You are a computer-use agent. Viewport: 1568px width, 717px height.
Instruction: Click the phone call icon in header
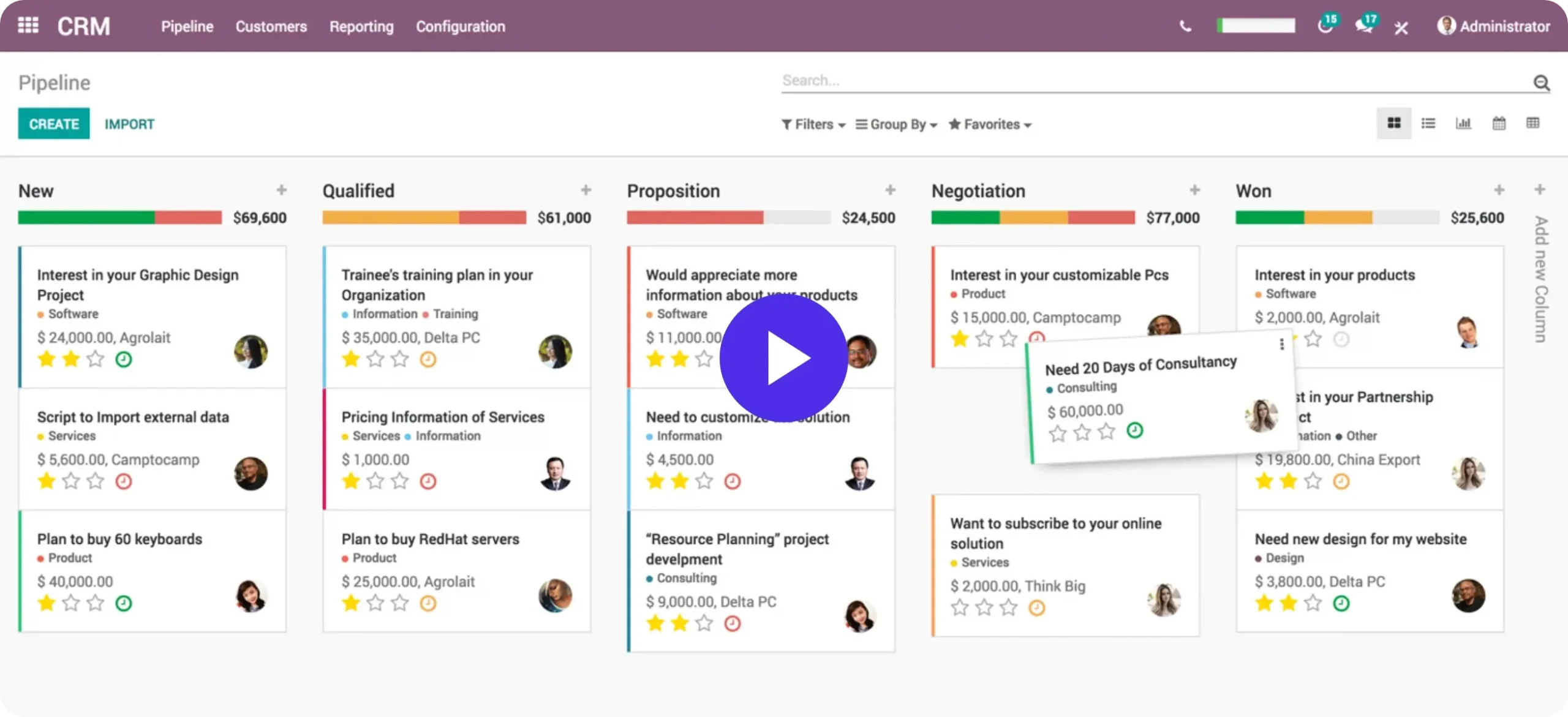click(x=1185, y=26)
